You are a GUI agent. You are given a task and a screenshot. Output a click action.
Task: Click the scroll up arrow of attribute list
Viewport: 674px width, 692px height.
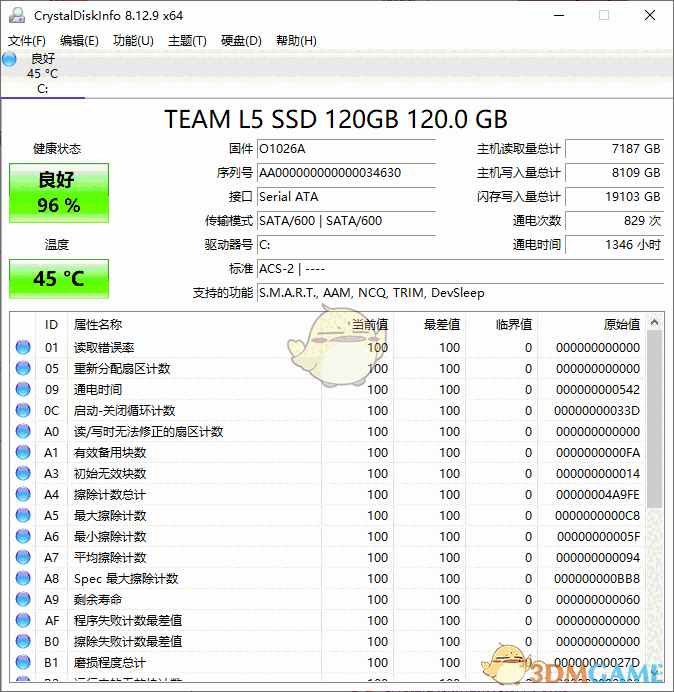pyautogui.click(x=655, y=323)
